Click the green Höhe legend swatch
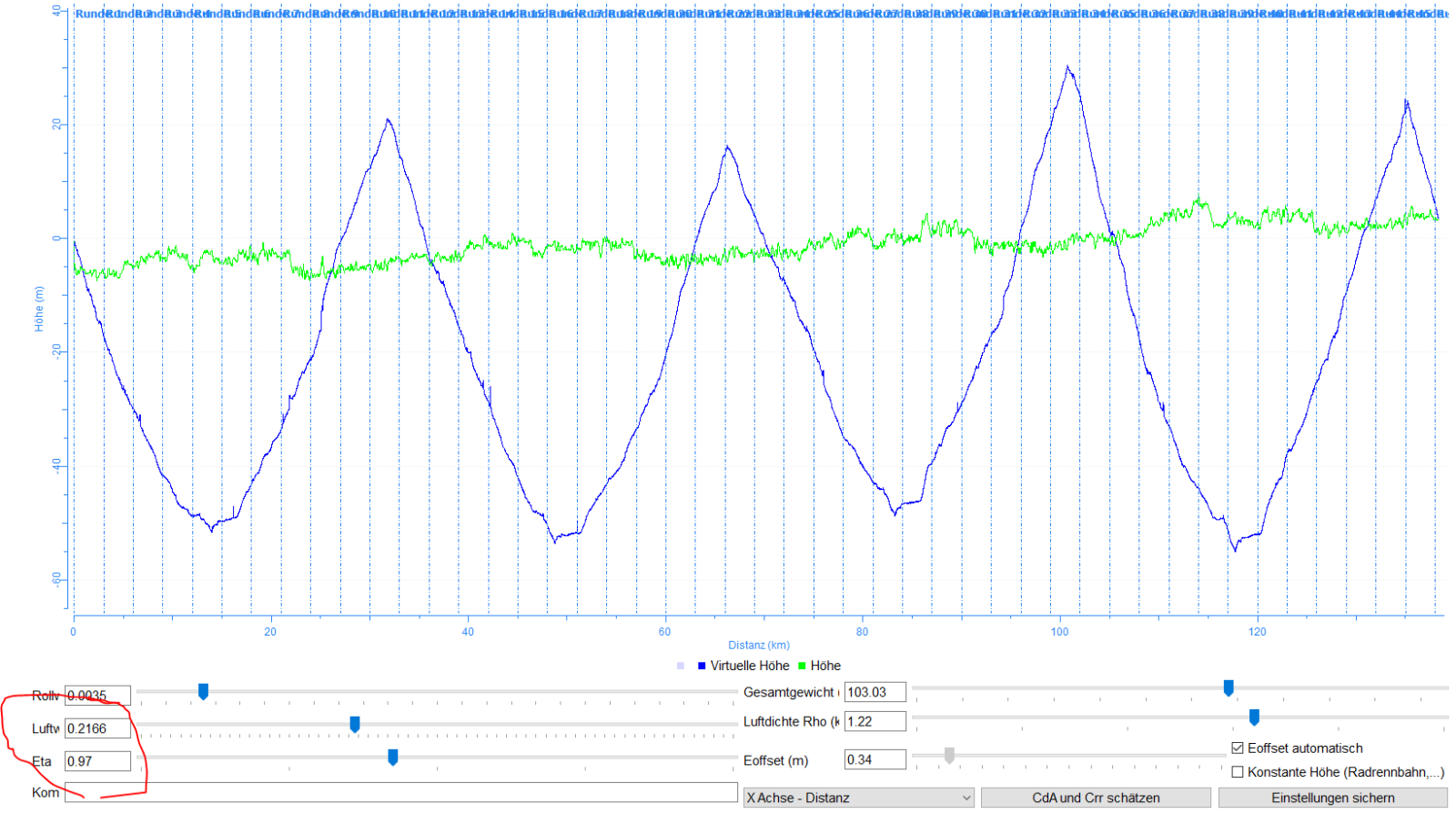Image resolution: width=1456 pixels, height=814 pixels. (x=802, y=666)
